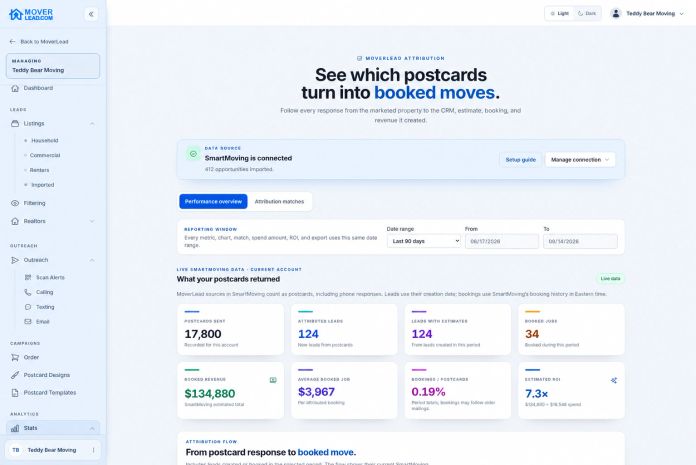Viewport: 696px width, 465px height.
Task: Open the Setup guide
Action: point(520,160)
